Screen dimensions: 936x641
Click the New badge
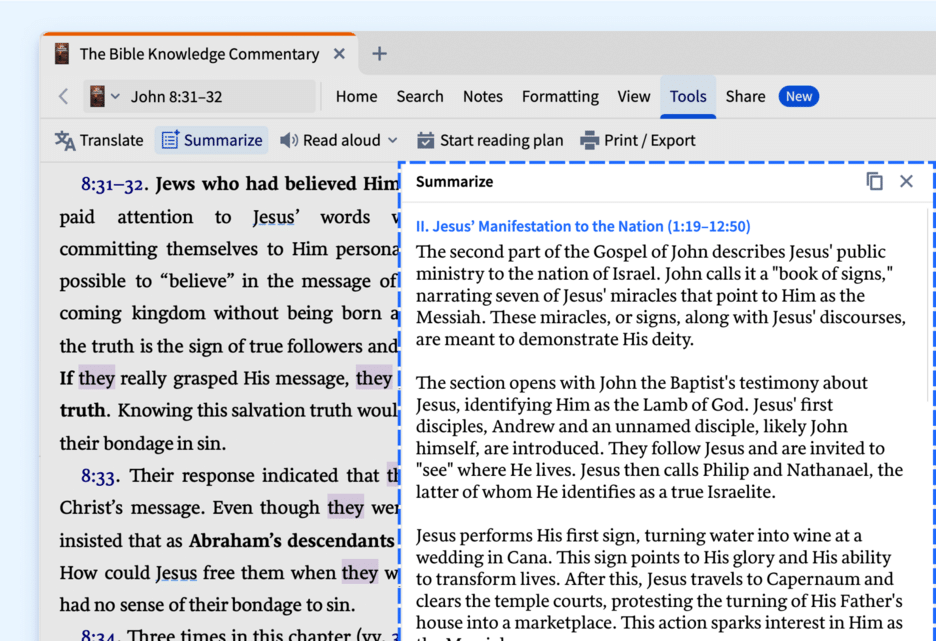(x=798, y=97)
